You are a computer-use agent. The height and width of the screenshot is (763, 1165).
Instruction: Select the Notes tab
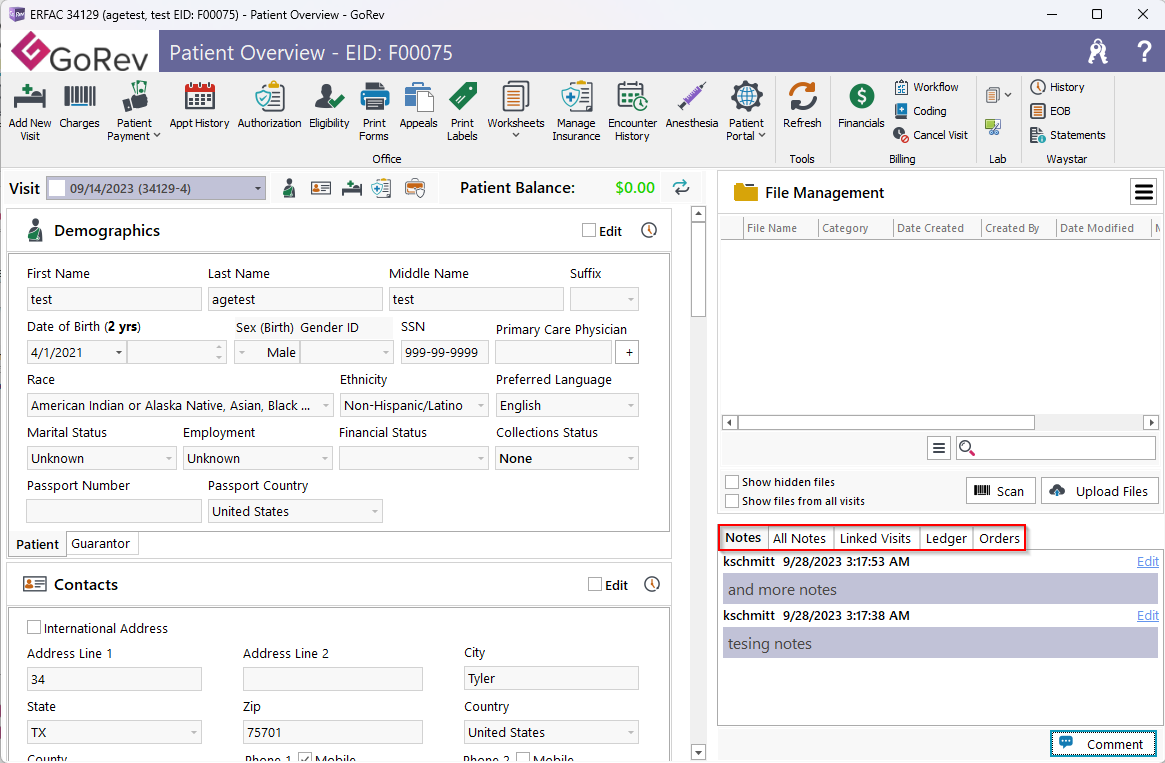pos(743,537)
